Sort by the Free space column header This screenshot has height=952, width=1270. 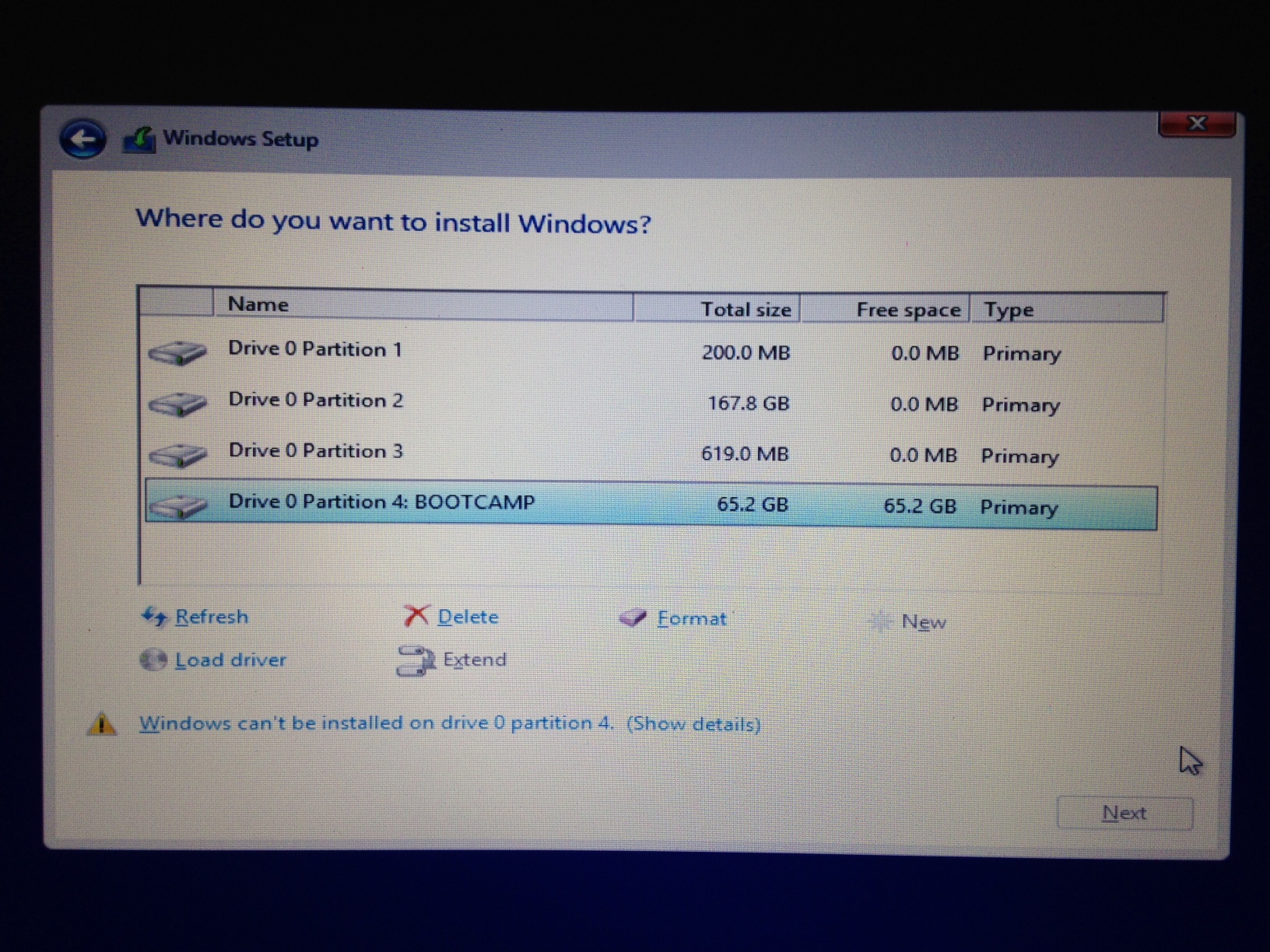(886, 309)
